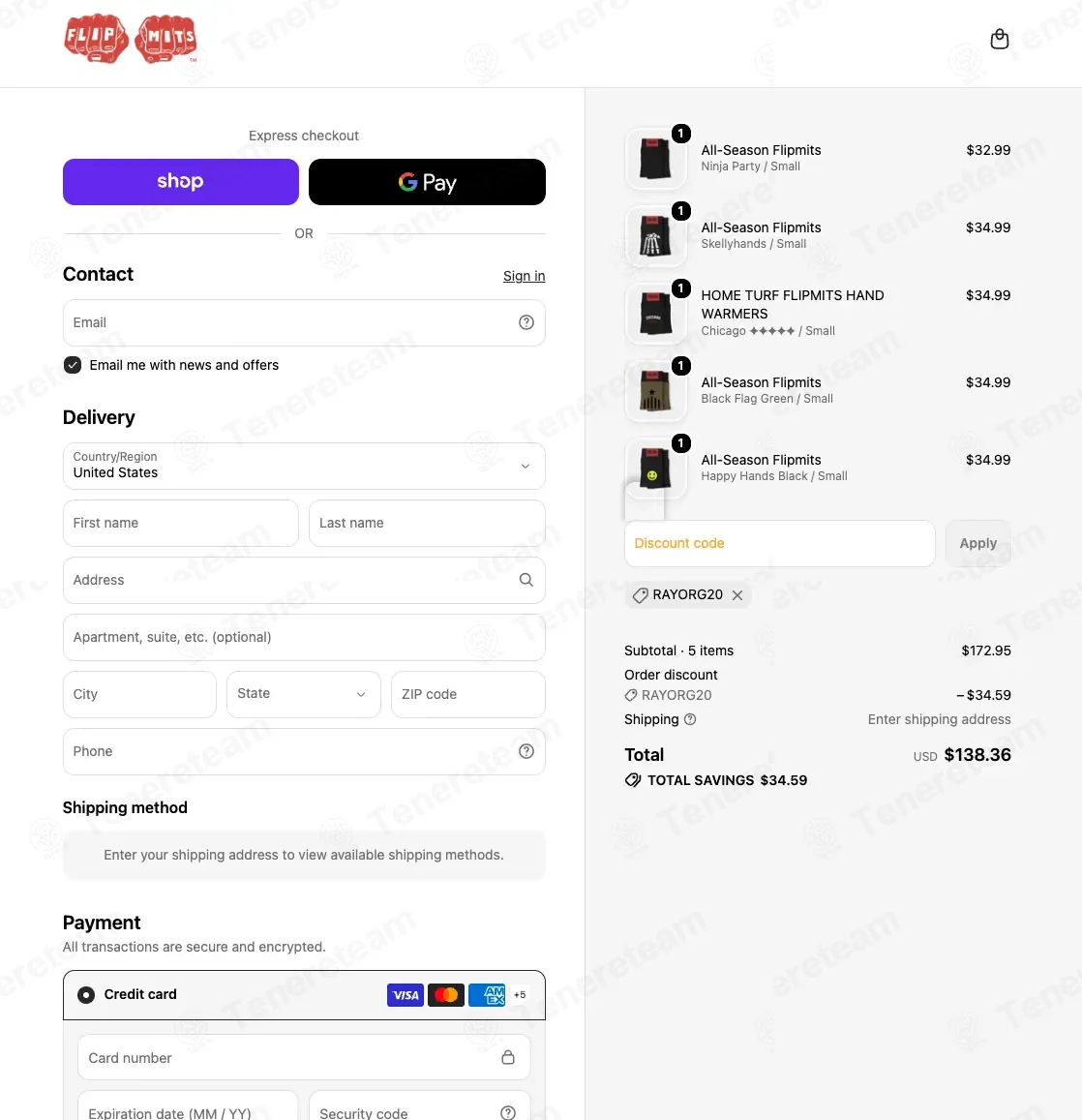This screenshot has width=1082, height=1120.
Task: Click the Flipmits logo
Action: 130,39
